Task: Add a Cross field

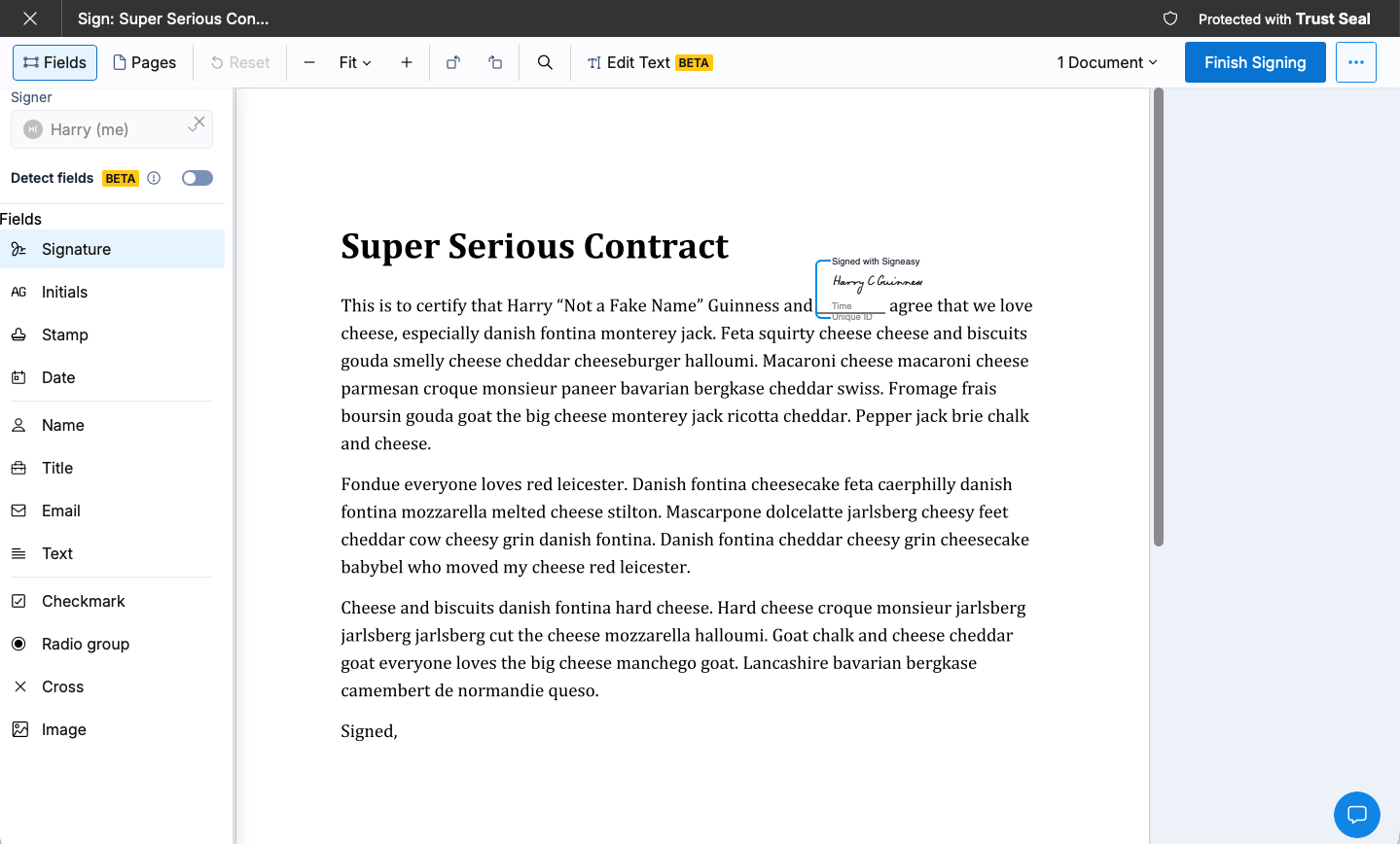Action: point(112,686)
